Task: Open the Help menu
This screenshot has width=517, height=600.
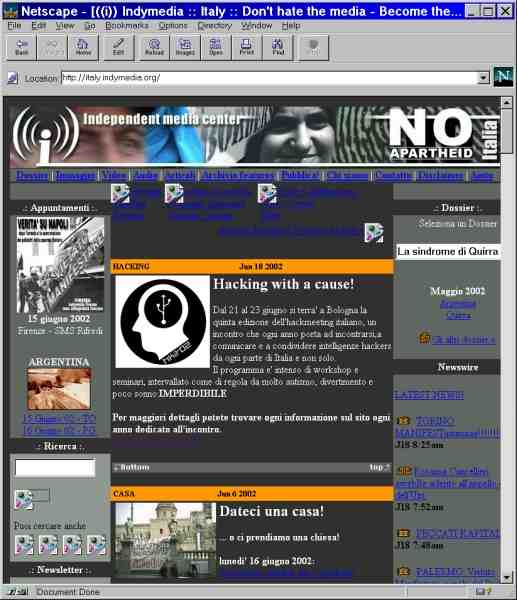Action: pyautogui.click(x=291, y=26)
